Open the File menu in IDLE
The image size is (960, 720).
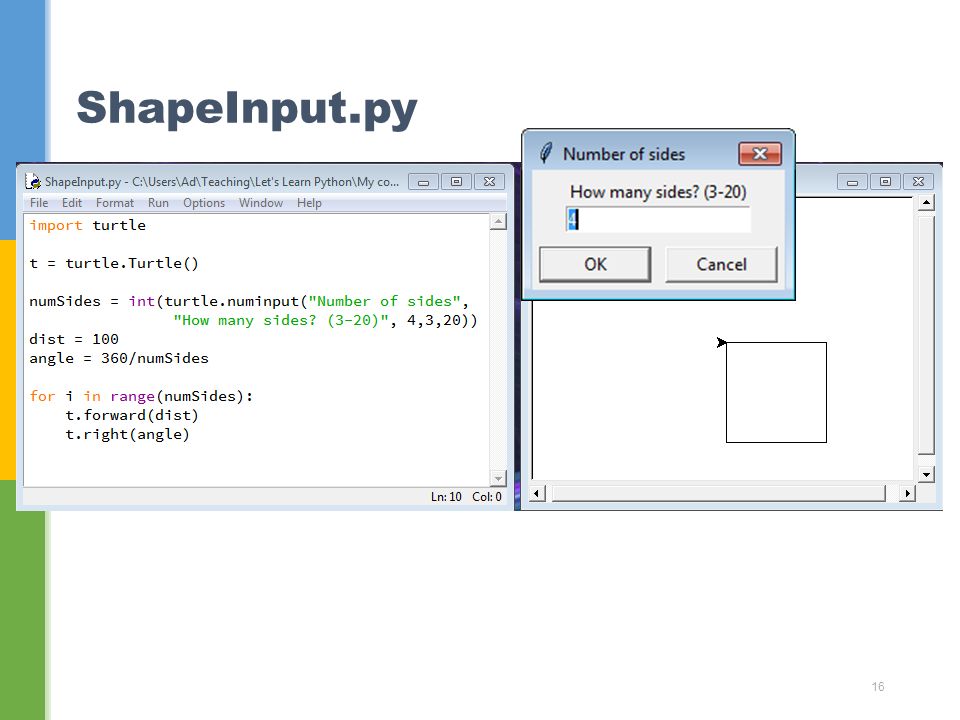click(x=39, y=203)
